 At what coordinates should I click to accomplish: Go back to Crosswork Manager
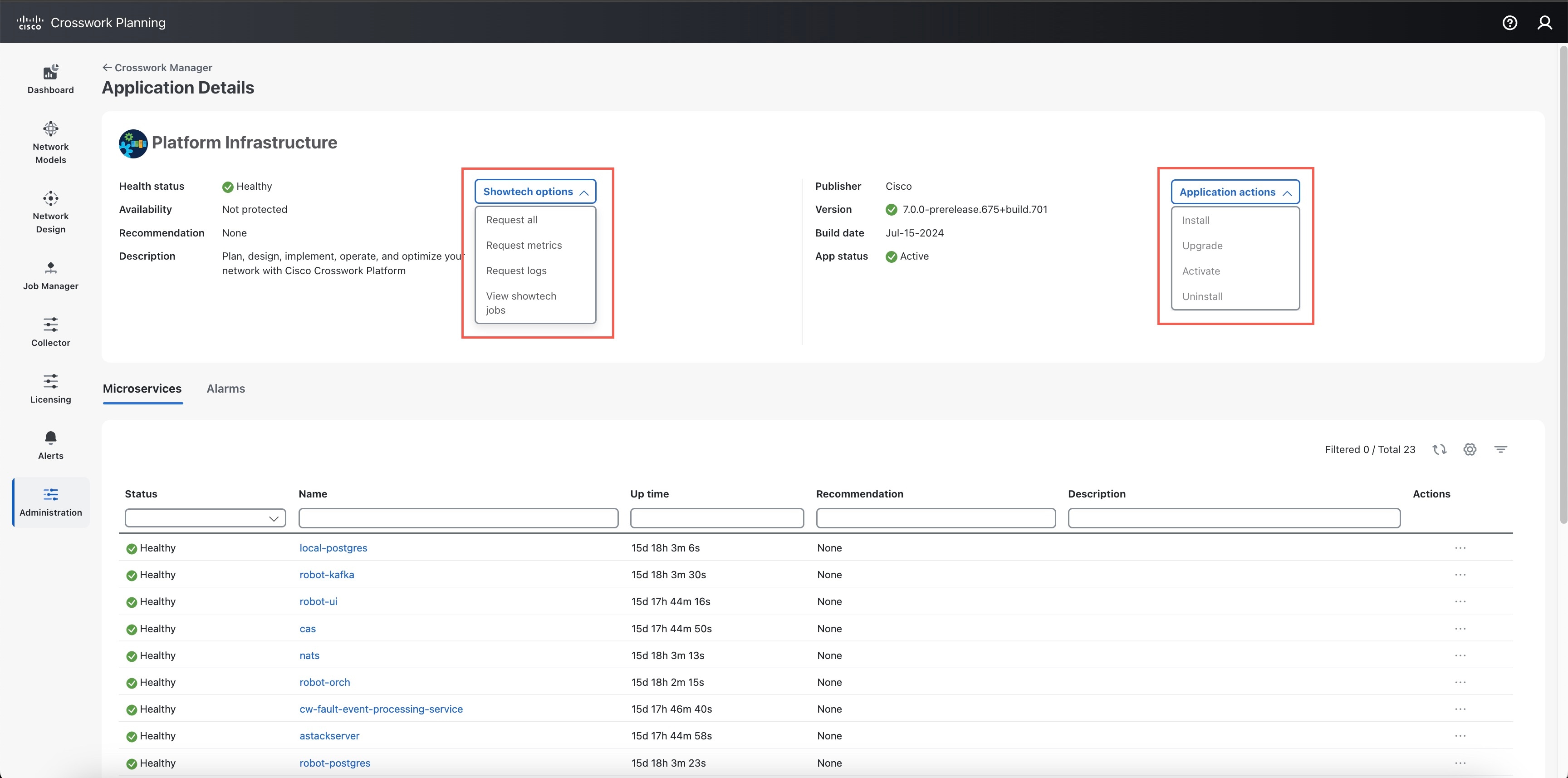(x=157, y=68)
